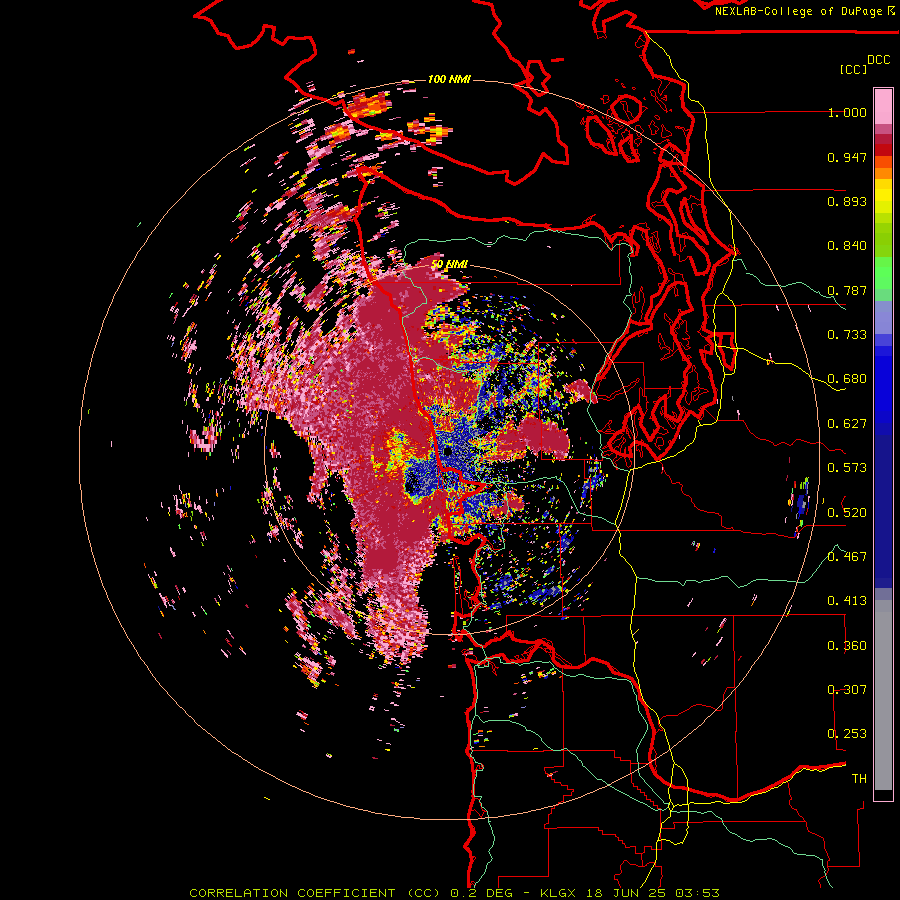The image size is (900, 900).
Task: Click the 18 JUN 25 date text
Action: (626, 893)
